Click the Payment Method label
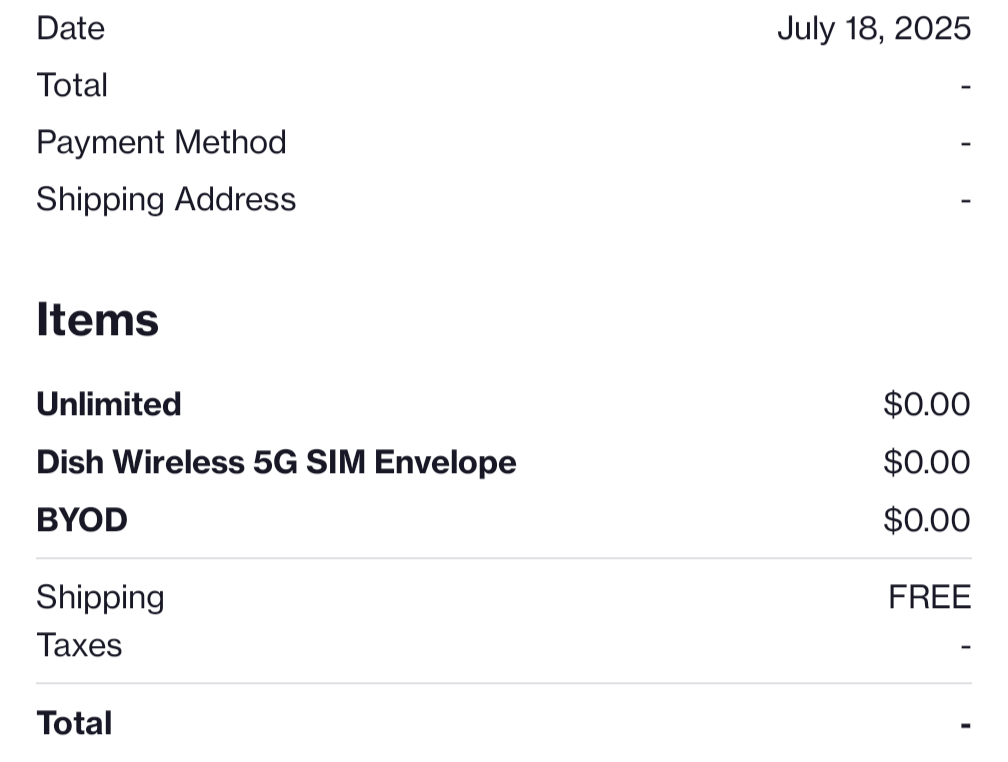Viewport: 1008px width, 762px height. [x=161, y=142]
